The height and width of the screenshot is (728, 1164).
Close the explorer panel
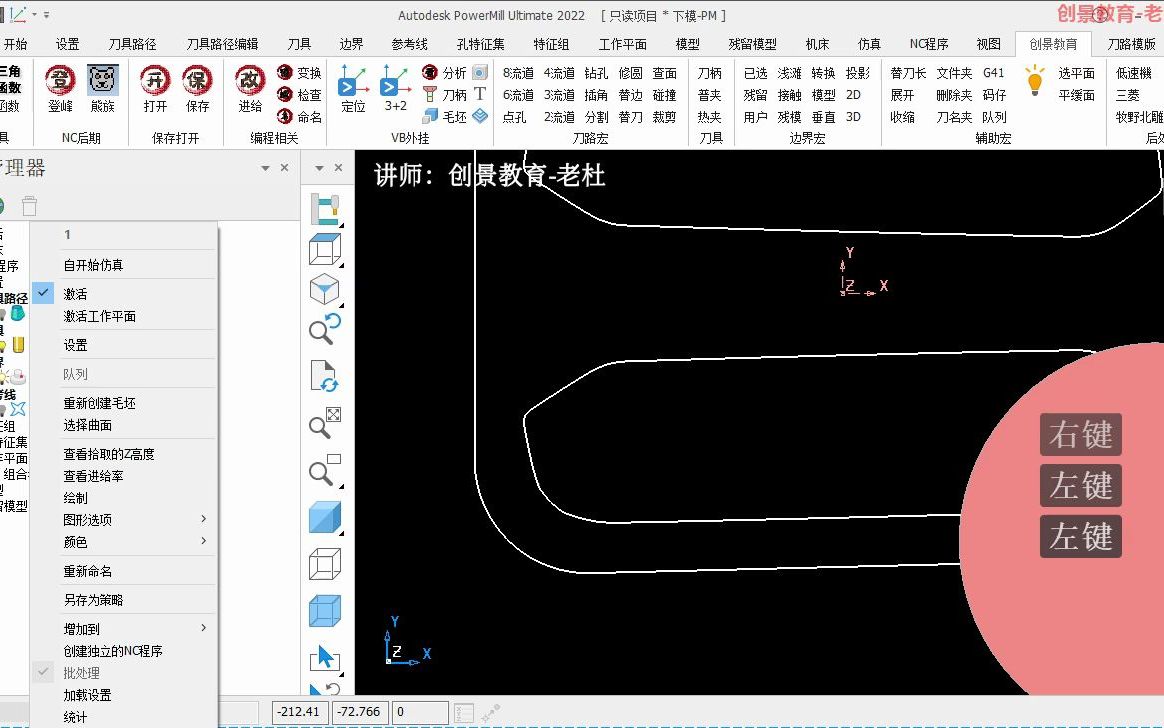click(x=284, y=168)
